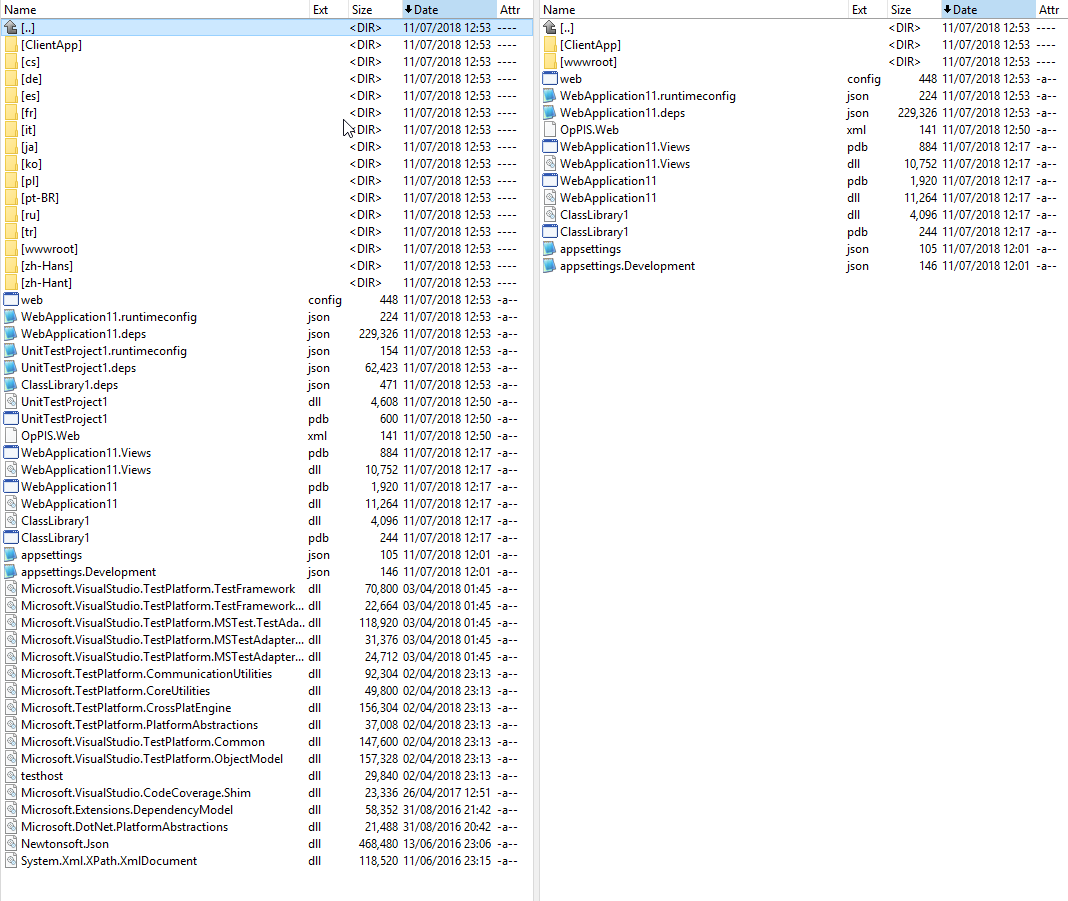Click the dll icon for Newtonsoft.Json

point(12,843)
